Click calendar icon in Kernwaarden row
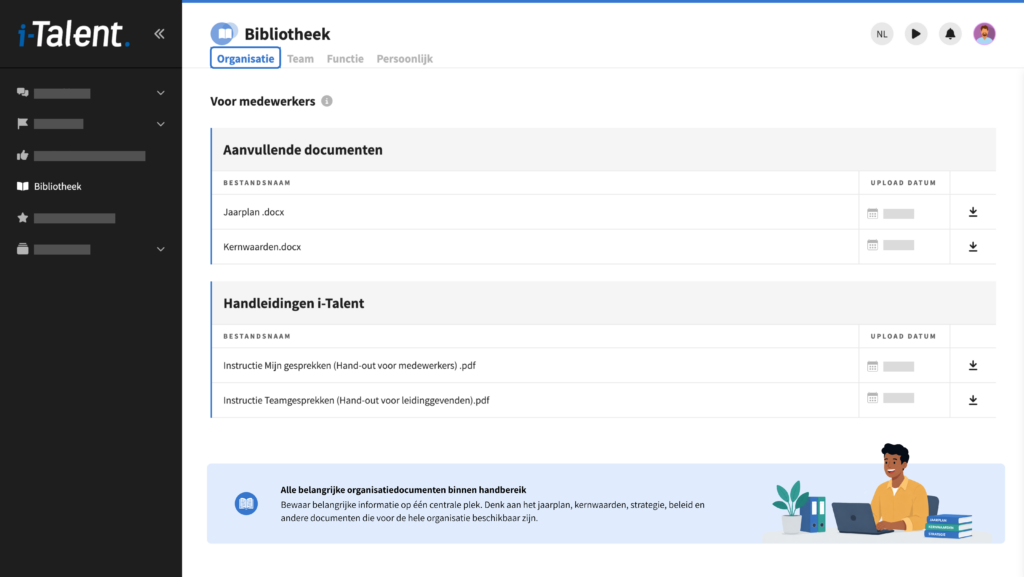This screenshot has height=577, width=1024. tap(872, 245)
